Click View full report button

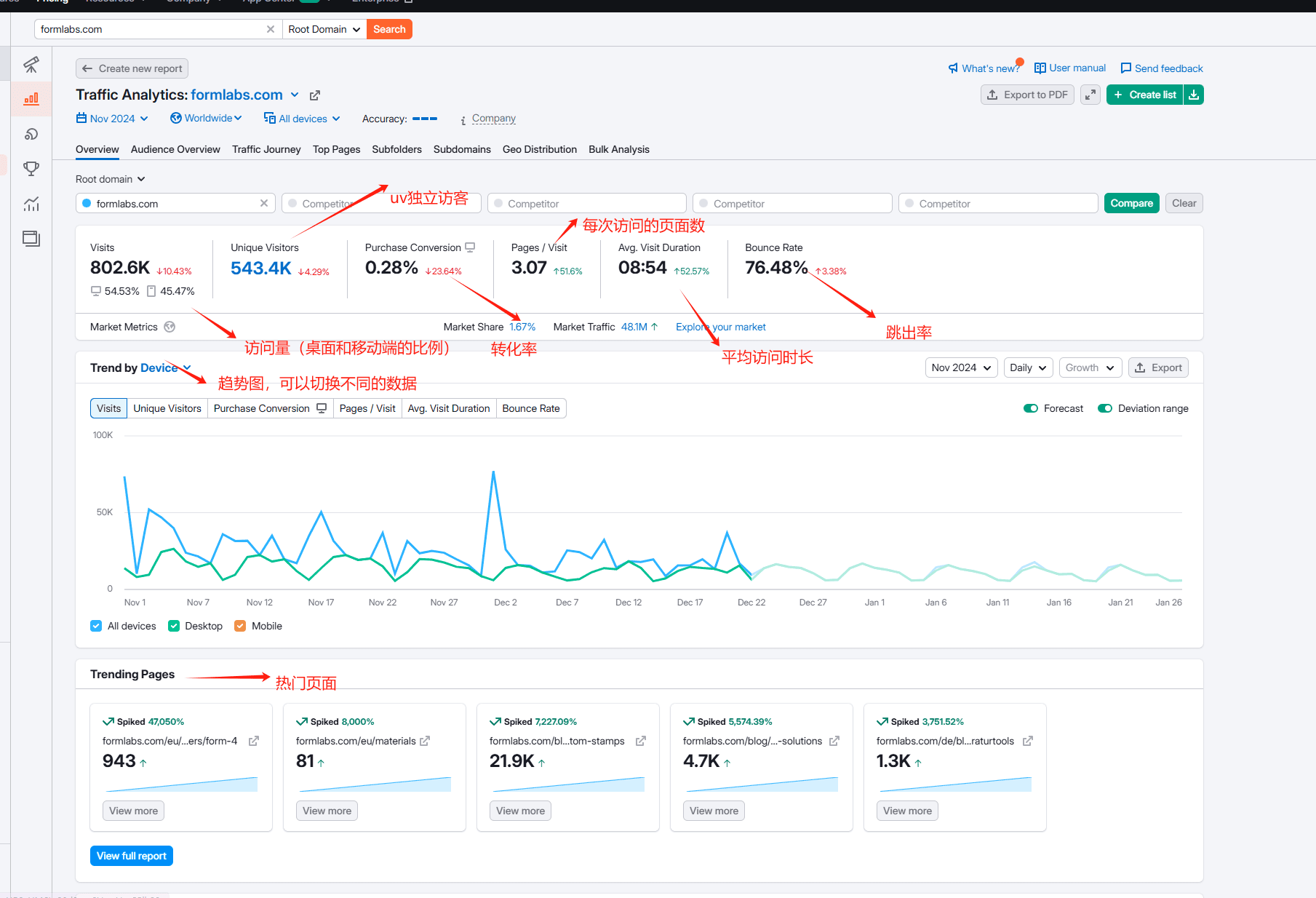click(132, 856)
